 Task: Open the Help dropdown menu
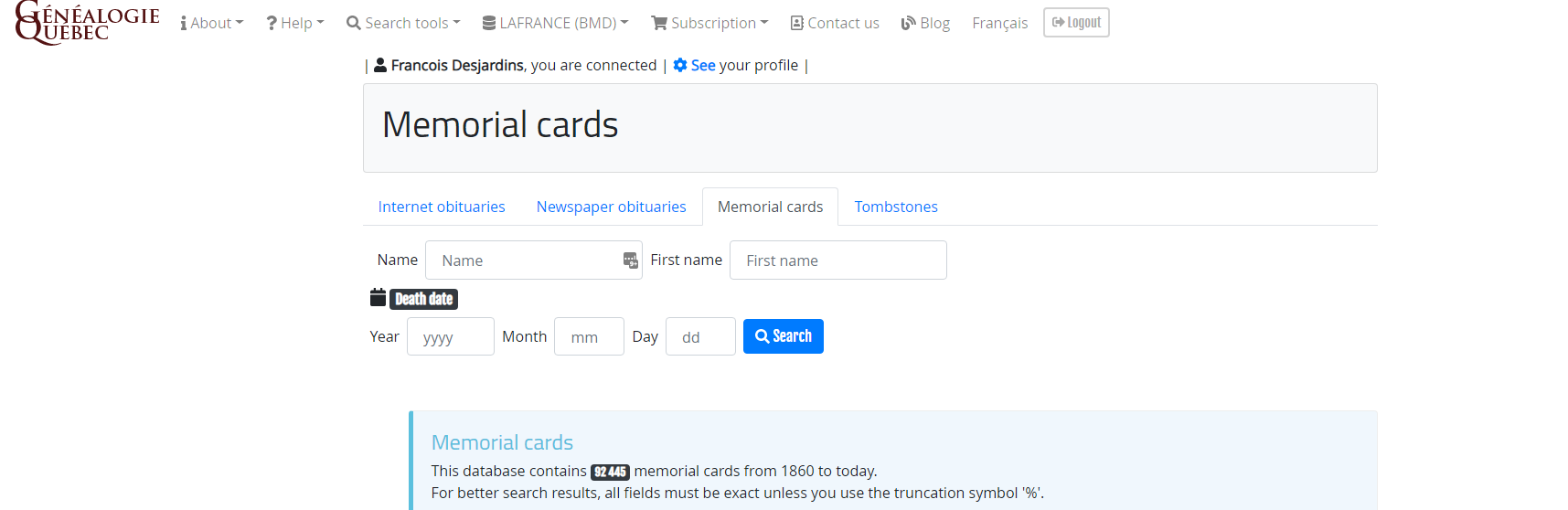[x=295, y=23]
